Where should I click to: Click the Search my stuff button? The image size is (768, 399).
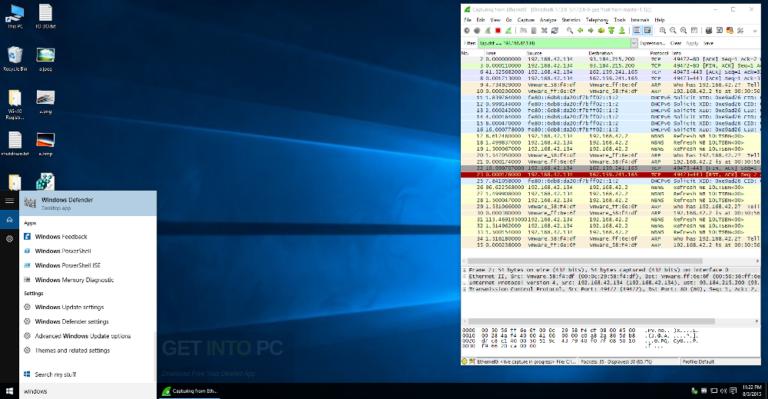tap(50, 375)
